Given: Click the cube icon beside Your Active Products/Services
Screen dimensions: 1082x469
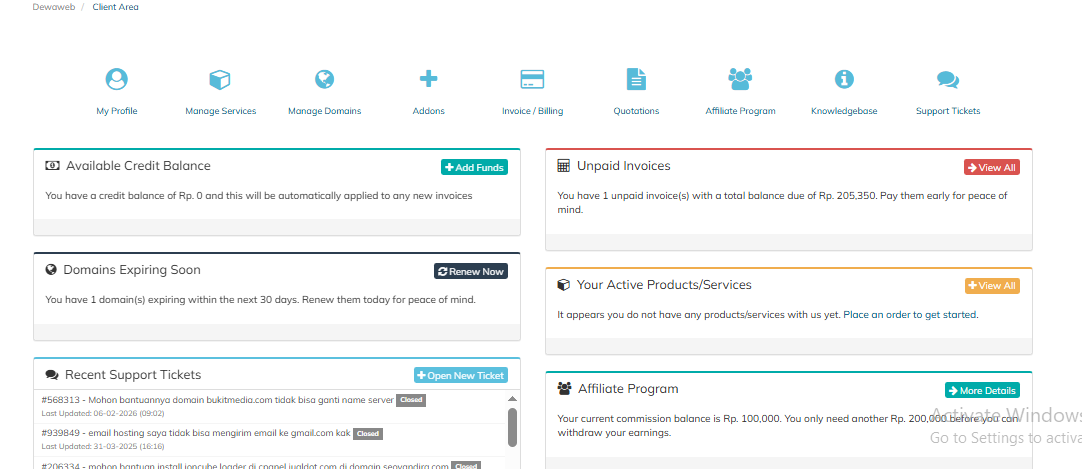Looking at the screenshot, I should click(563, 285).
